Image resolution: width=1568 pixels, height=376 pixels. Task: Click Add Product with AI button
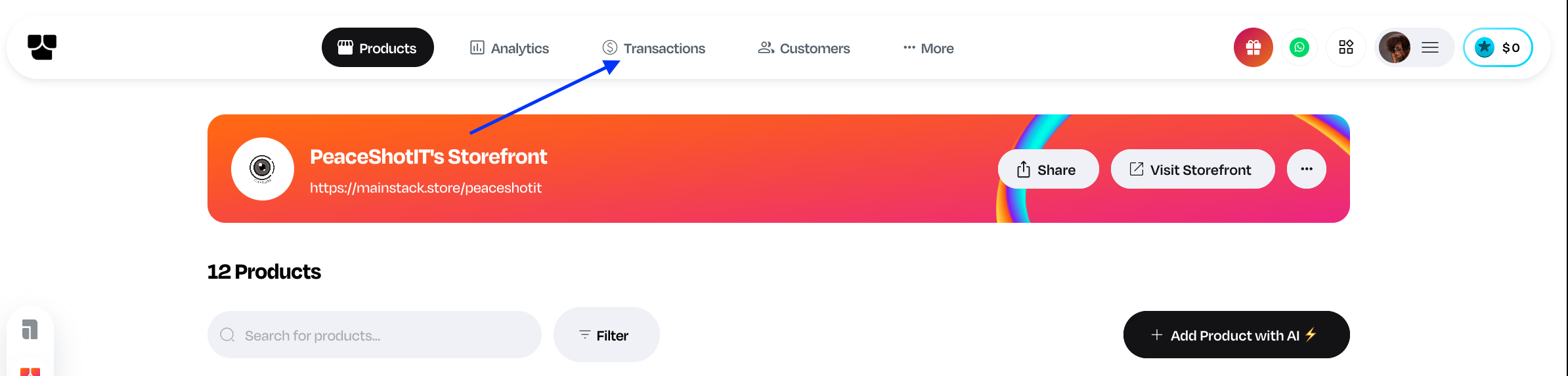[1236, 335]
